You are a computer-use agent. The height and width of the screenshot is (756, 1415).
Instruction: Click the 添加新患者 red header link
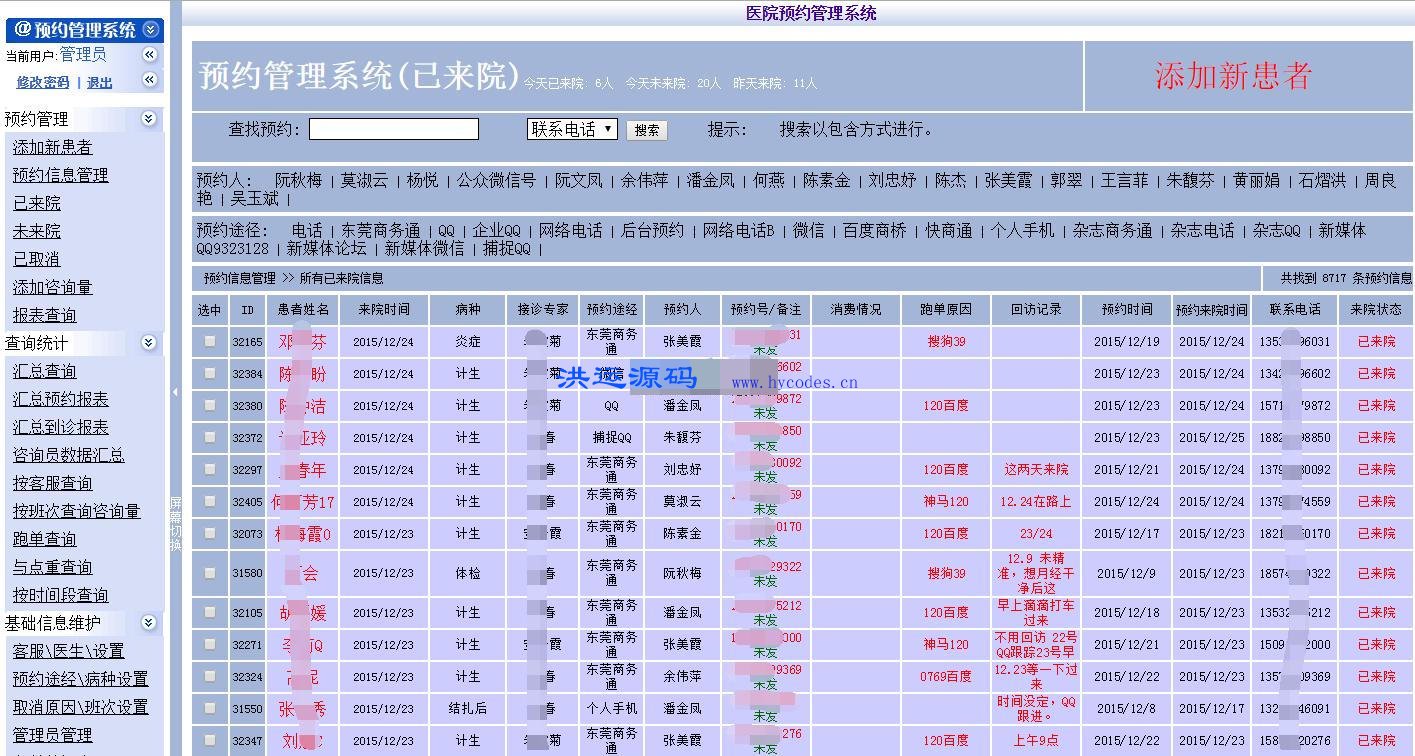point(1233,76)
